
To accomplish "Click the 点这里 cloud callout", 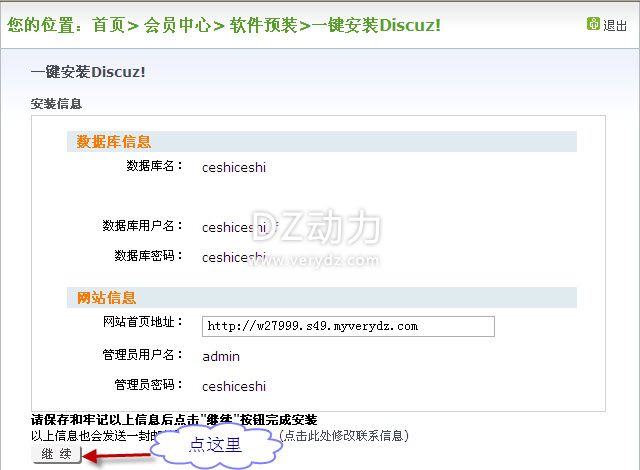I will [215, 445].
